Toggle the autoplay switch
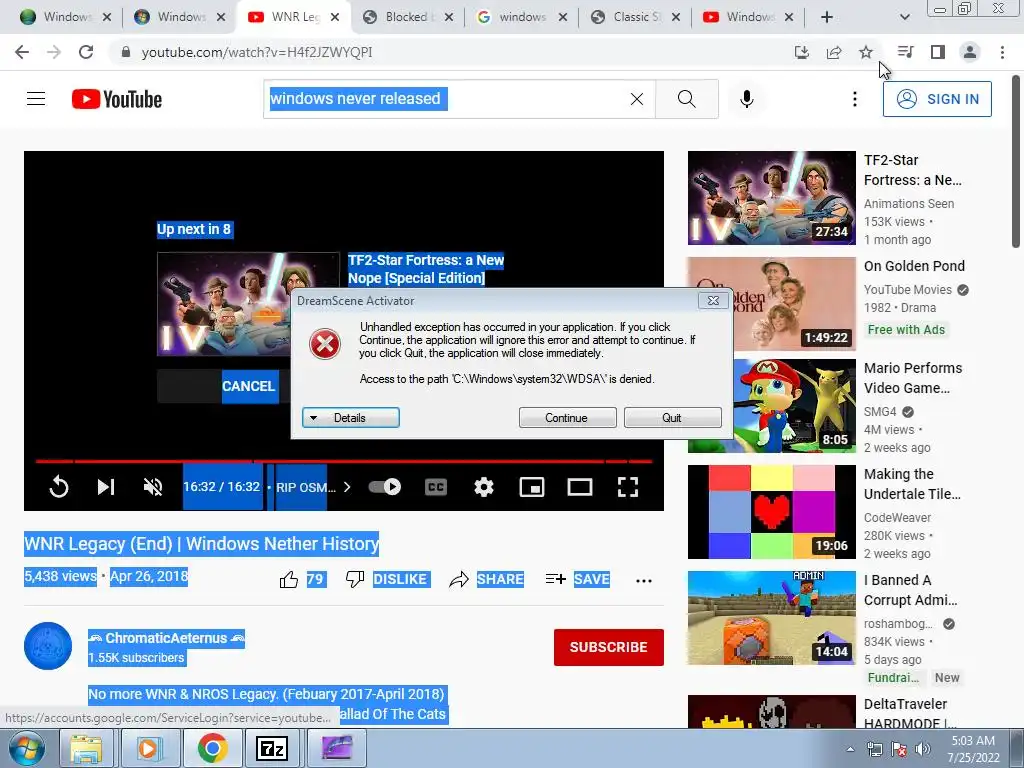Screen dimensions: 1024x768 385,487
